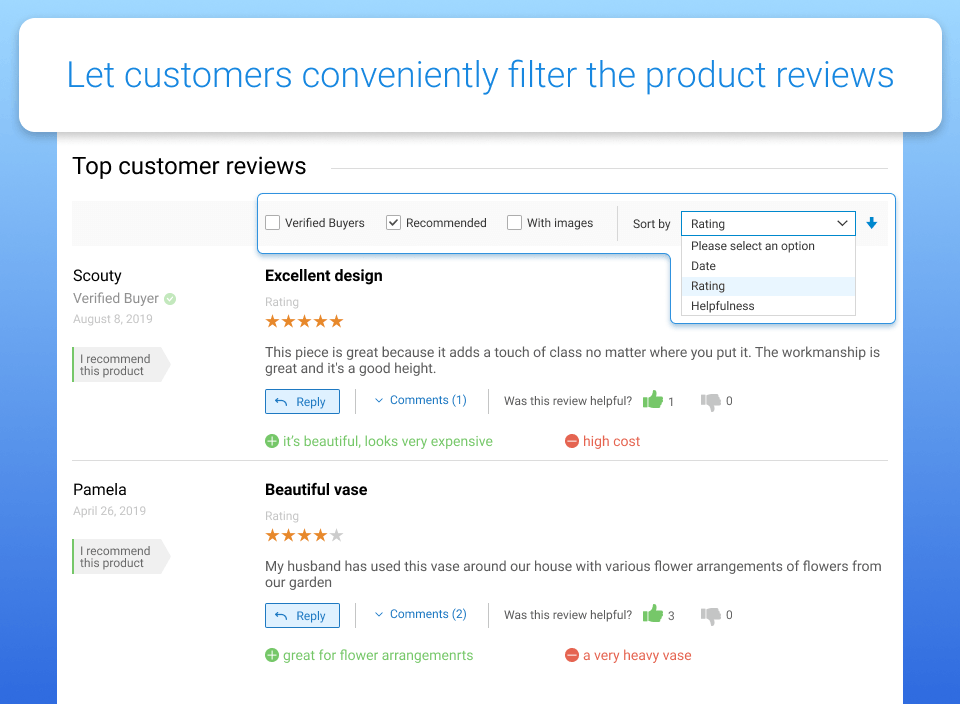This screenshot has width=960, height=704.
Task: Click the blue sort direction arrow
Action: tap(872, 223)
